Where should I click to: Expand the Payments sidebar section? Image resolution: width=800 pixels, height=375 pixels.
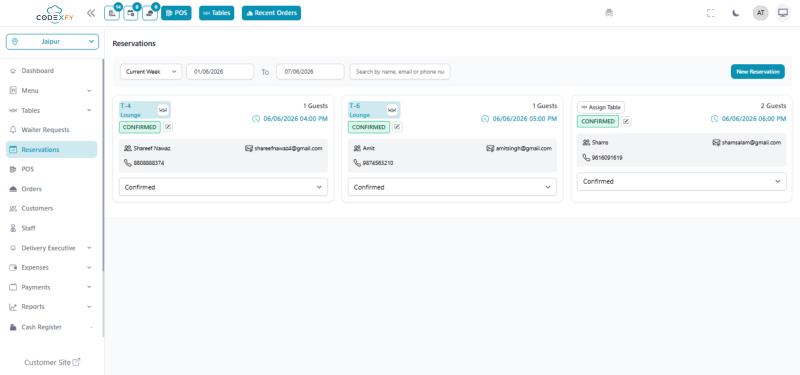tap(52, 287)
